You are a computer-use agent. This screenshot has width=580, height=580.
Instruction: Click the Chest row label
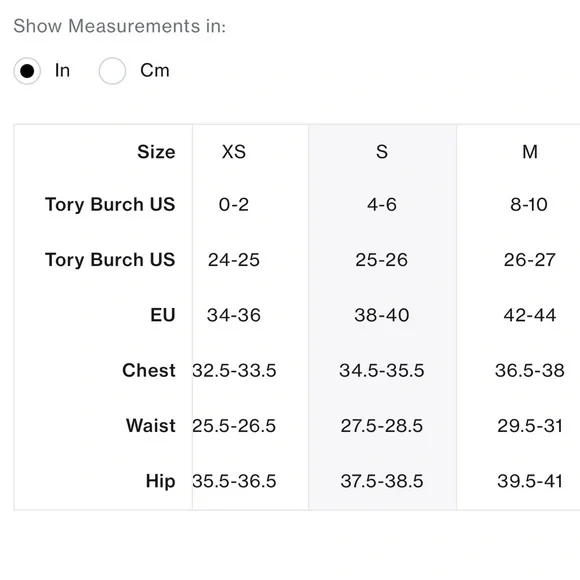tap(149, 370)
